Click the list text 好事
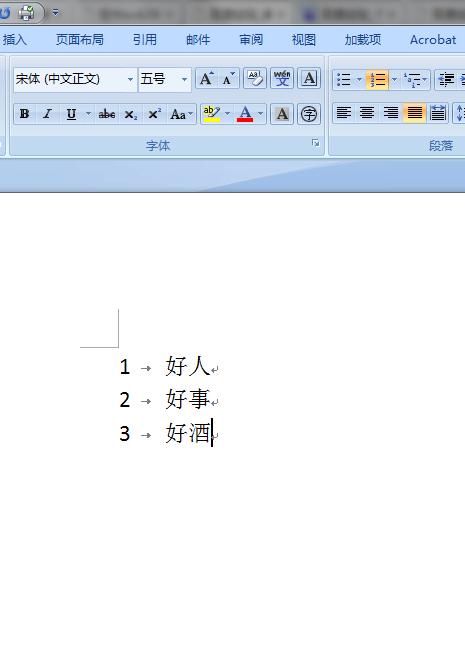The image size is (465, 658). 188,399
